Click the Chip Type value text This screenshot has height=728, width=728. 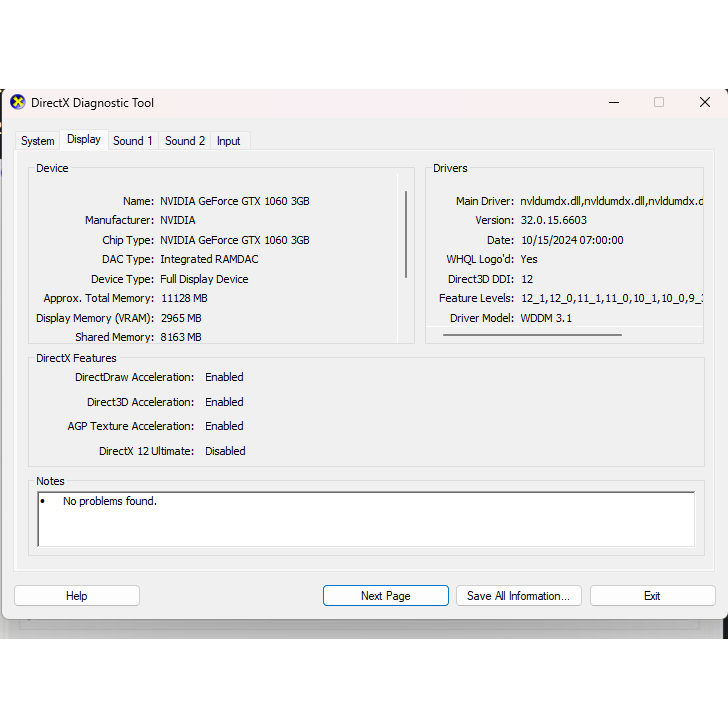(235, 240)
